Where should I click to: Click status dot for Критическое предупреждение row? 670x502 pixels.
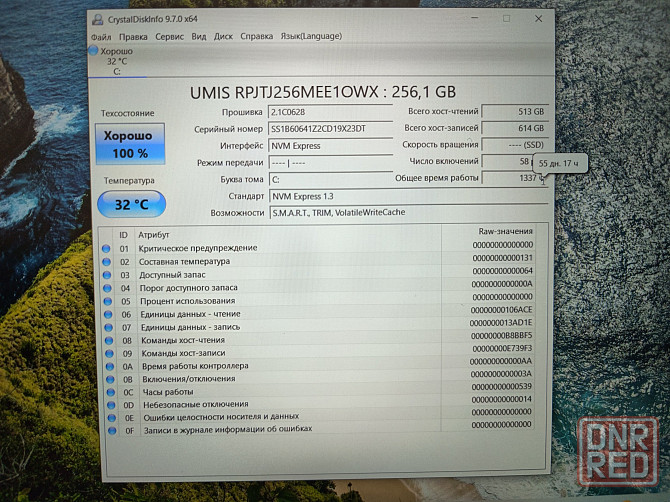pyautogui.click(x=106, y=249)
